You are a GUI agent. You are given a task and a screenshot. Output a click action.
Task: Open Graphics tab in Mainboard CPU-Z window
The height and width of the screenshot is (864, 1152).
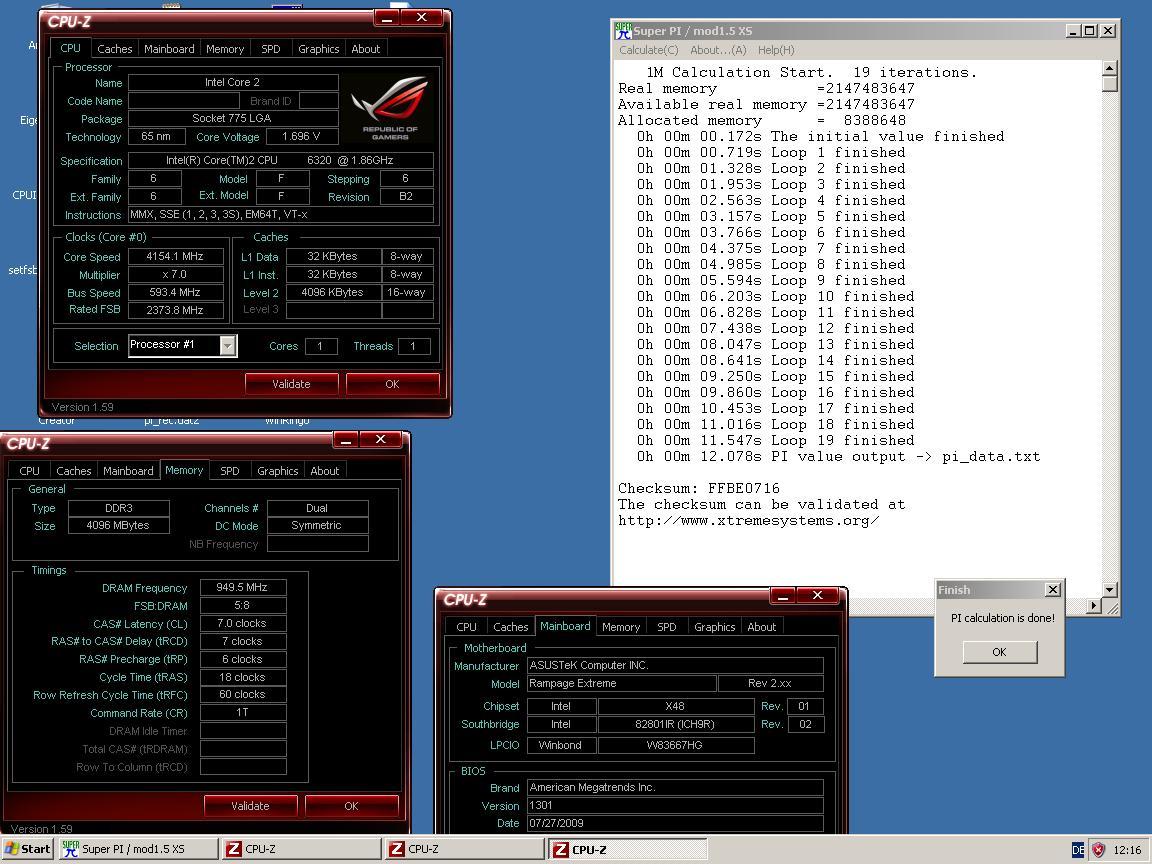point(714,627)
